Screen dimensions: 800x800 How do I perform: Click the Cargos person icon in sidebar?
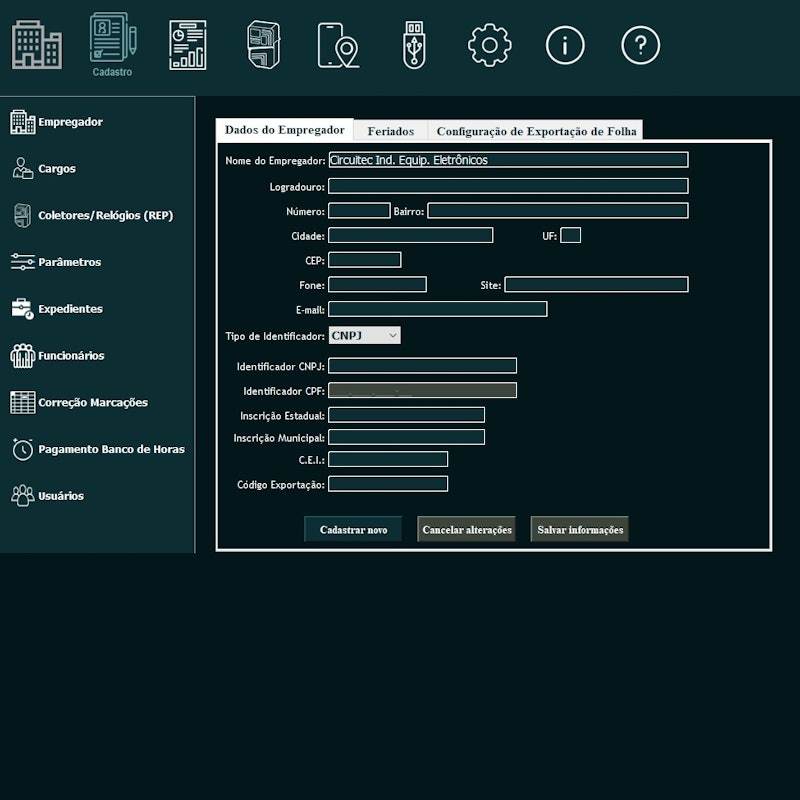click(x=22, y=168)
